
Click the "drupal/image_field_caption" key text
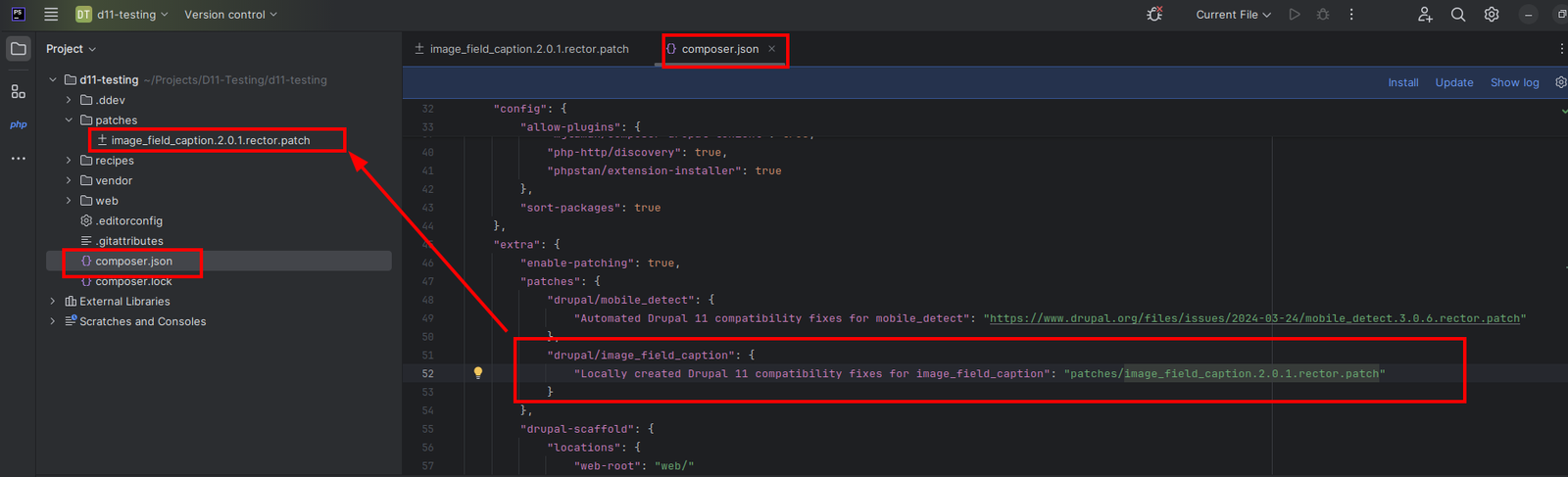click(641, 355)
